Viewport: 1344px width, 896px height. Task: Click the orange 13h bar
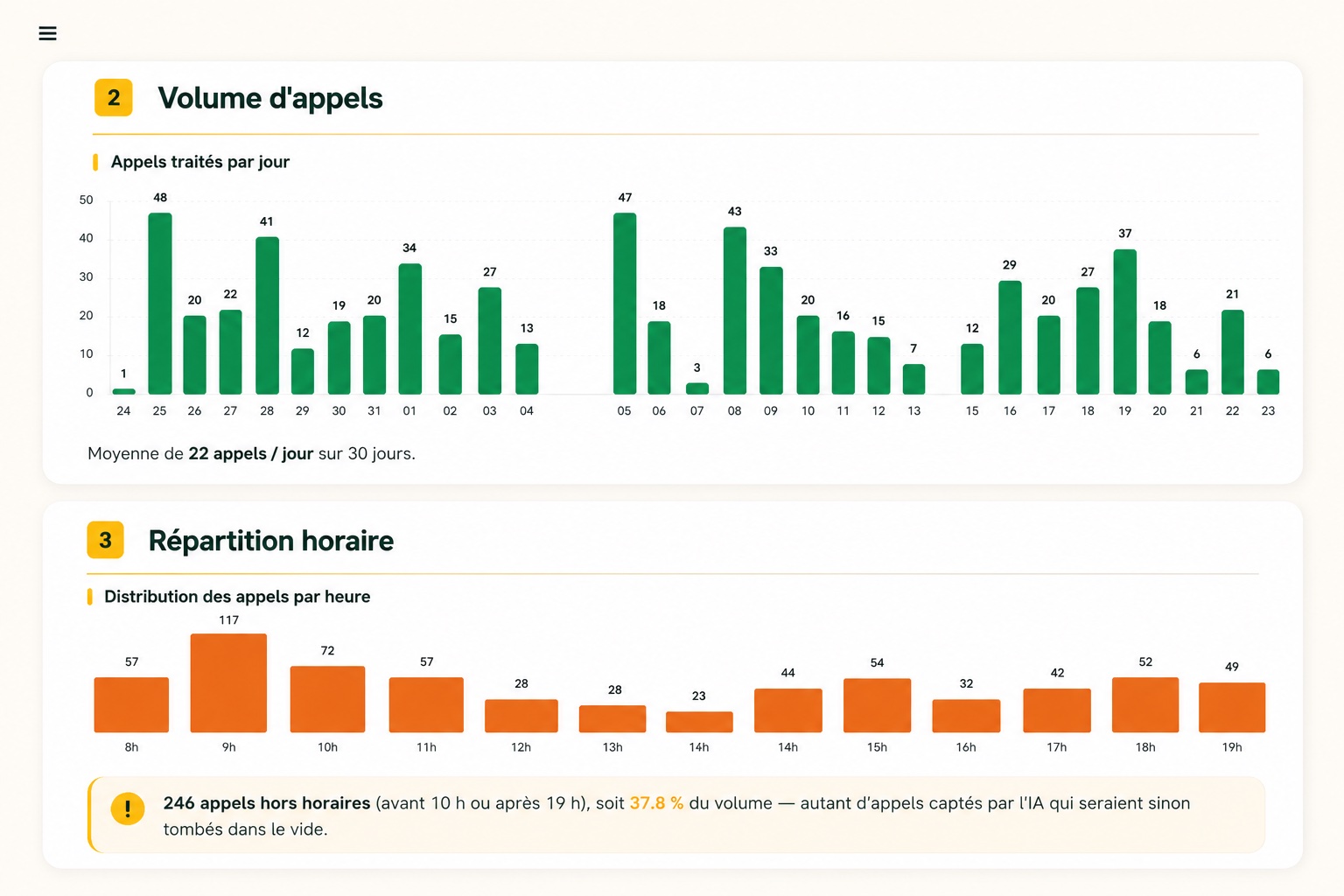612,719
